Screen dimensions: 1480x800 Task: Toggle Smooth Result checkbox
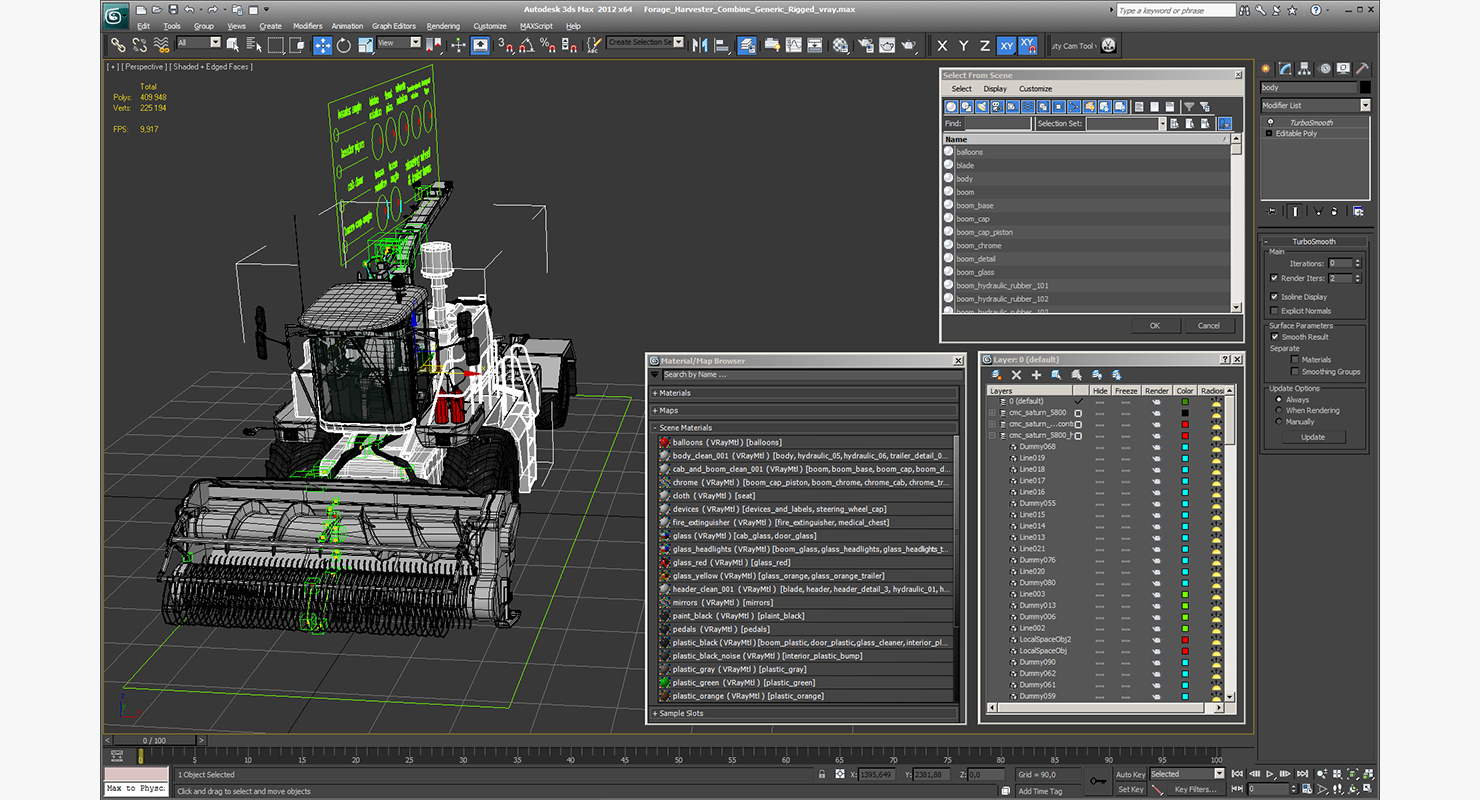[1275, 337]
